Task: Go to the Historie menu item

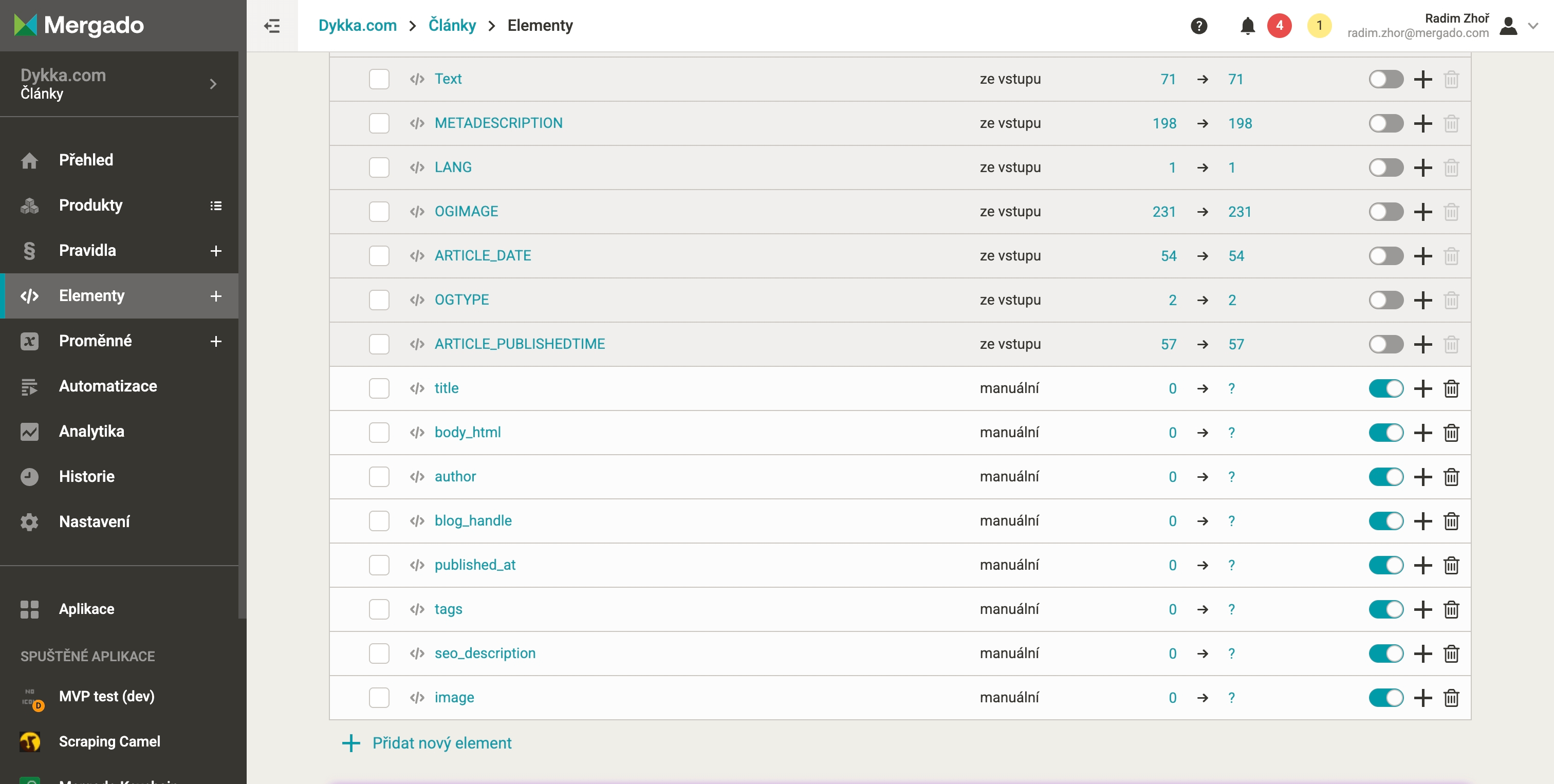Action: (86, 476)
